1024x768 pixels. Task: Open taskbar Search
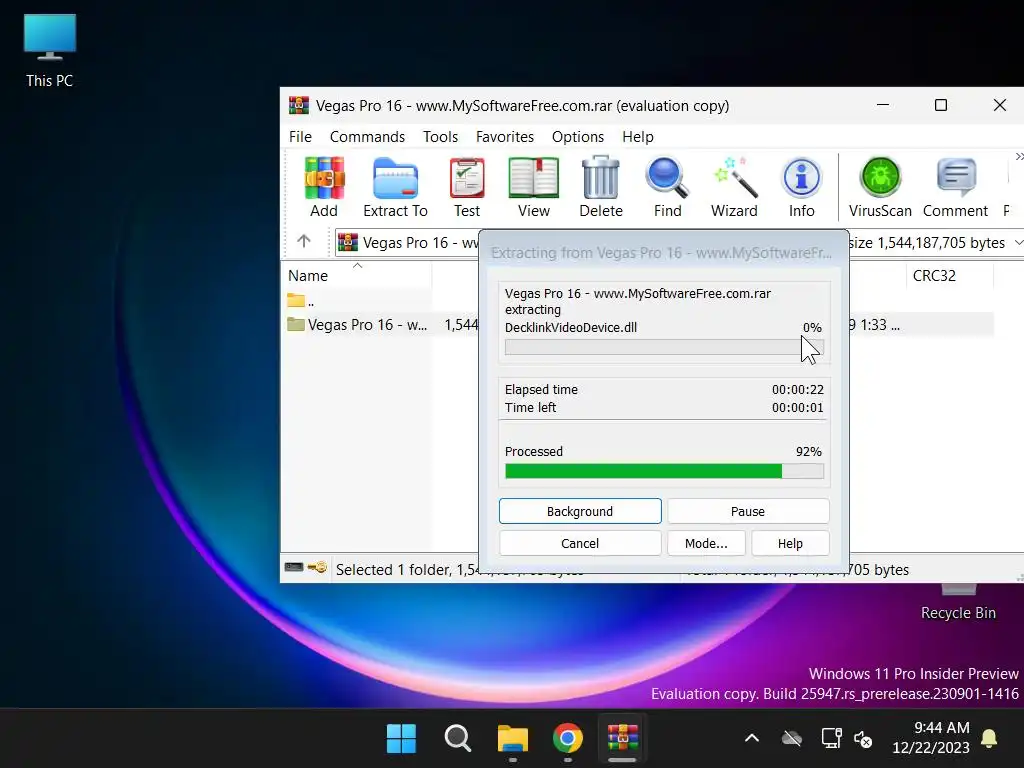coord(457,739)
